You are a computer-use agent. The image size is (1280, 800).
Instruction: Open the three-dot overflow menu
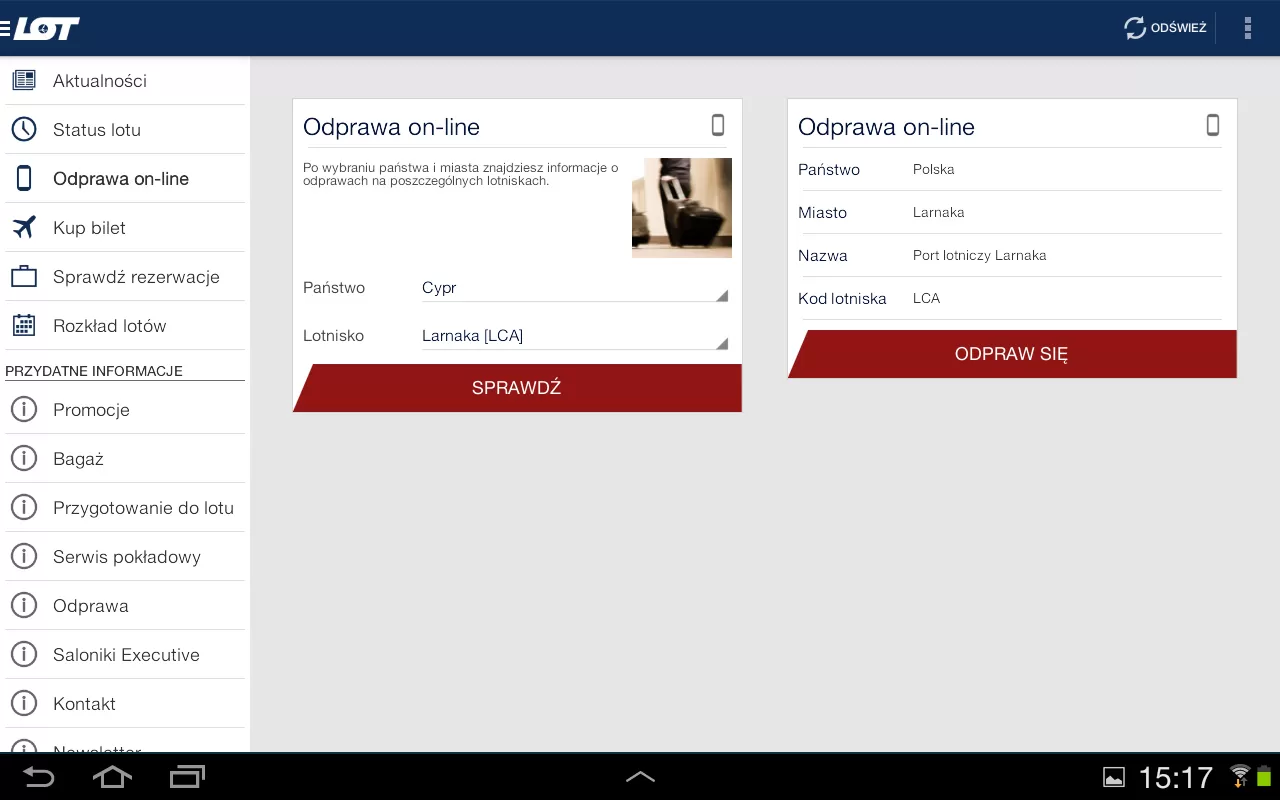click(x=1247, y=28)
